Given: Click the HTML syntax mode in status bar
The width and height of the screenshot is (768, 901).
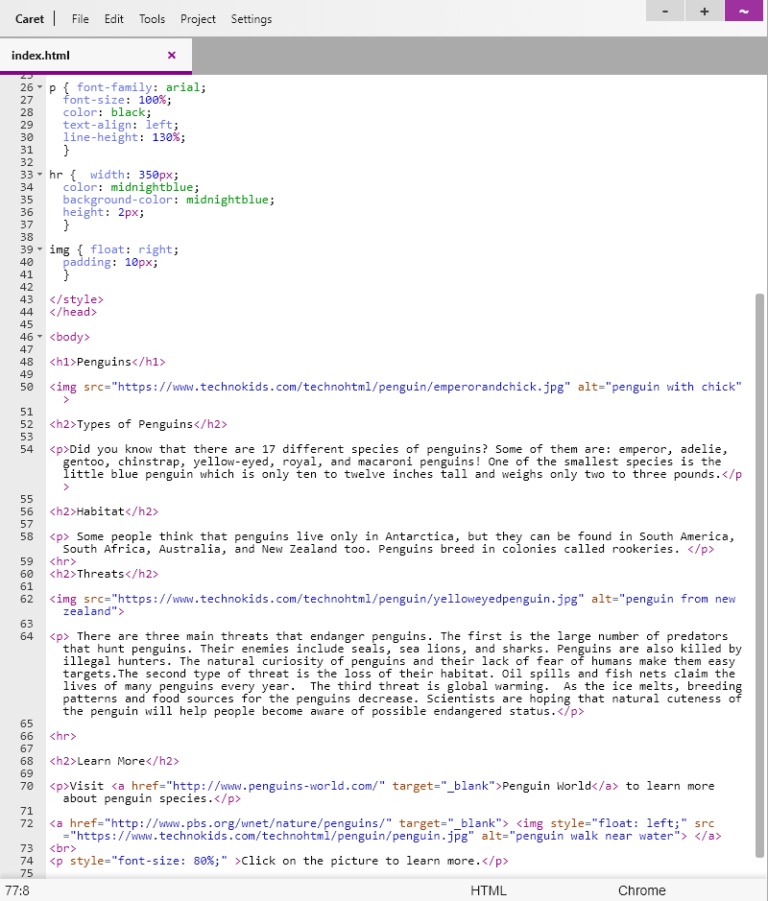Looking at the screenshot, I should (x=488, y=891).
